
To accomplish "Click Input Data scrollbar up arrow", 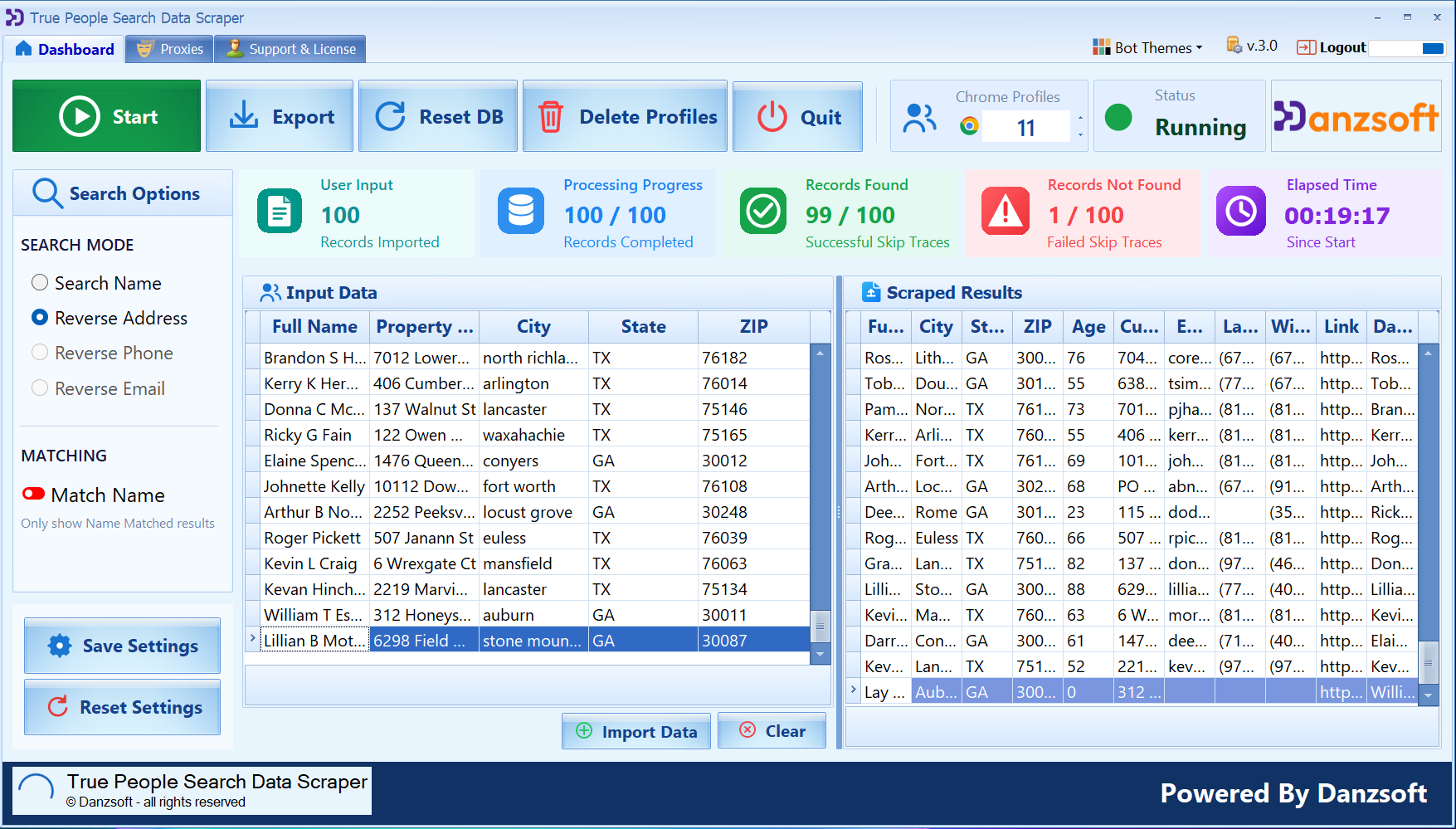I will (x=820, y=353).
